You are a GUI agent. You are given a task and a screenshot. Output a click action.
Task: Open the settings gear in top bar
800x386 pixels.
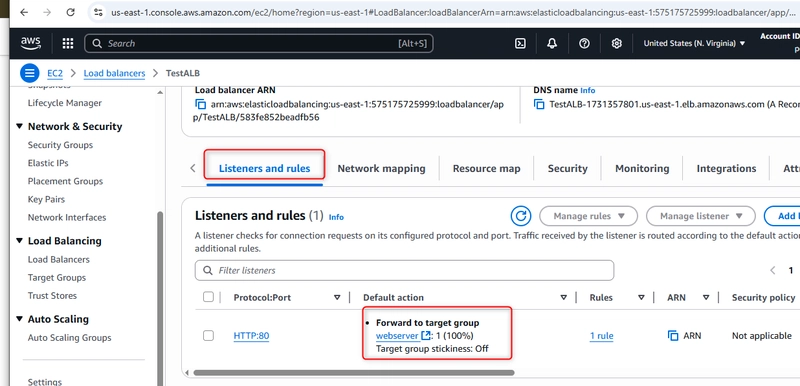616,43
